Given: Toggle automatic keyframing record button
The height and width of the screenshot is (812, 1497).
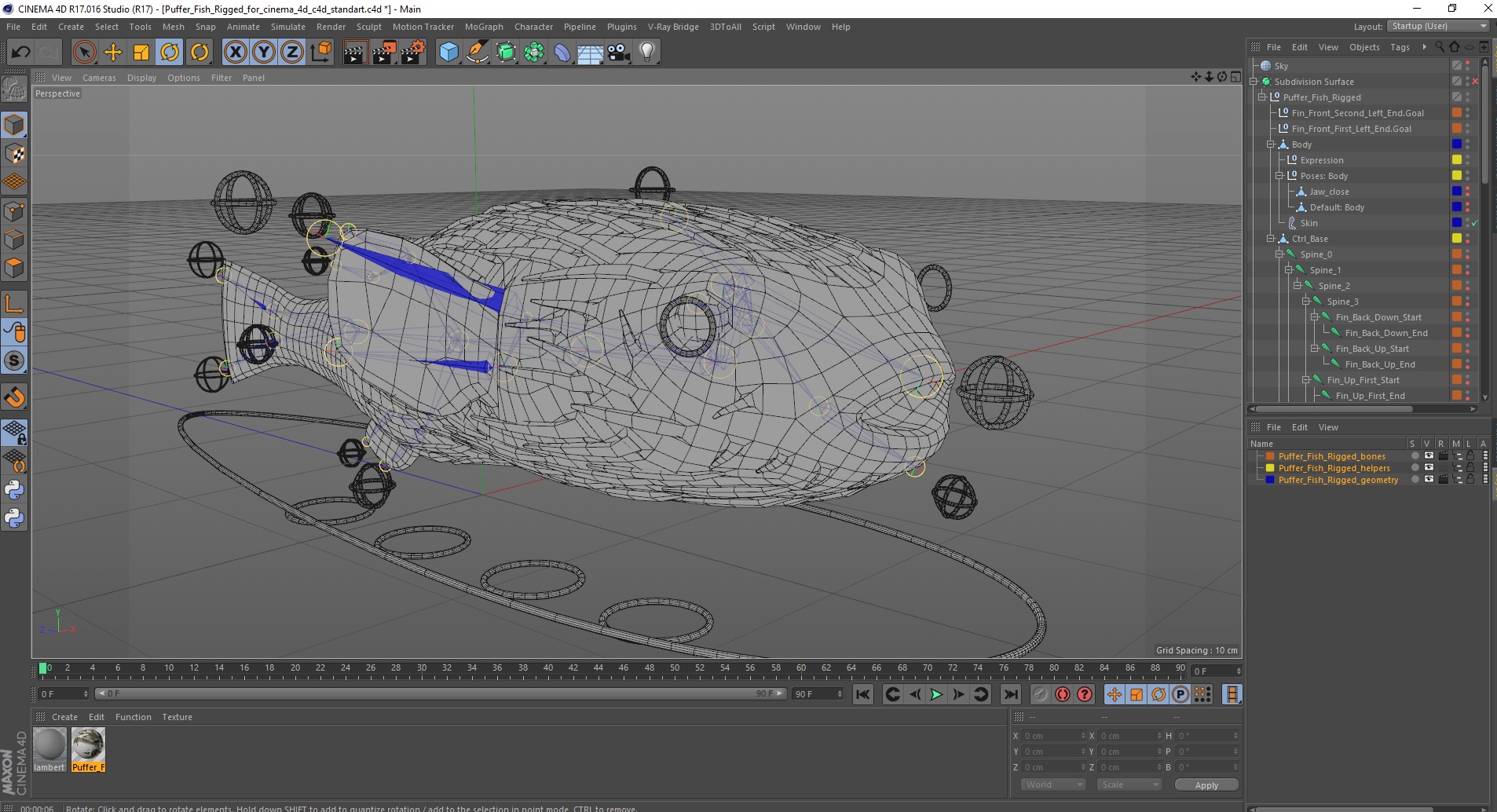Looking at the screenshot, I should point(1063,694).
